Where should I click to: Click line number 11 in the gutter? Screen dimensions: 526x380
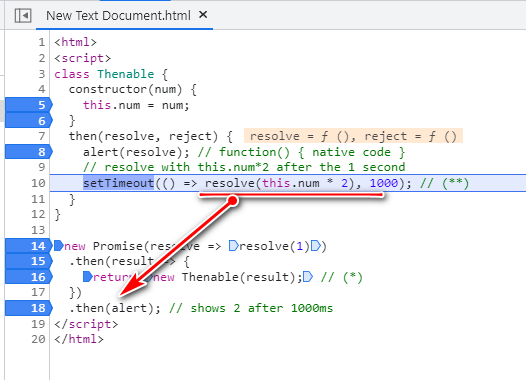coord(38,199)
